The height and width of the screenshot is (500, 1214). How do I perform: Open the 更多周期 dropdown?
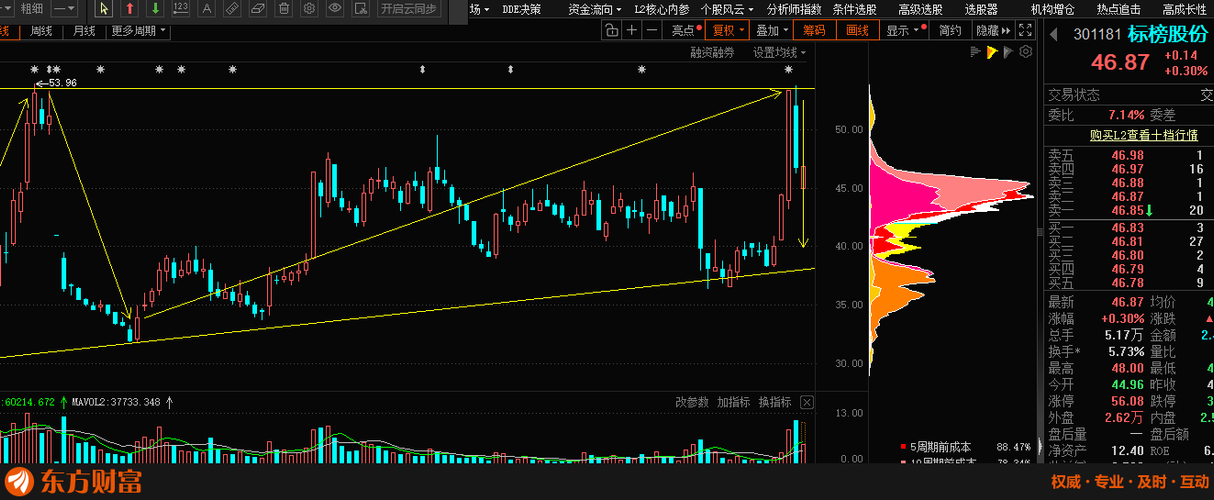coord(139,30)
